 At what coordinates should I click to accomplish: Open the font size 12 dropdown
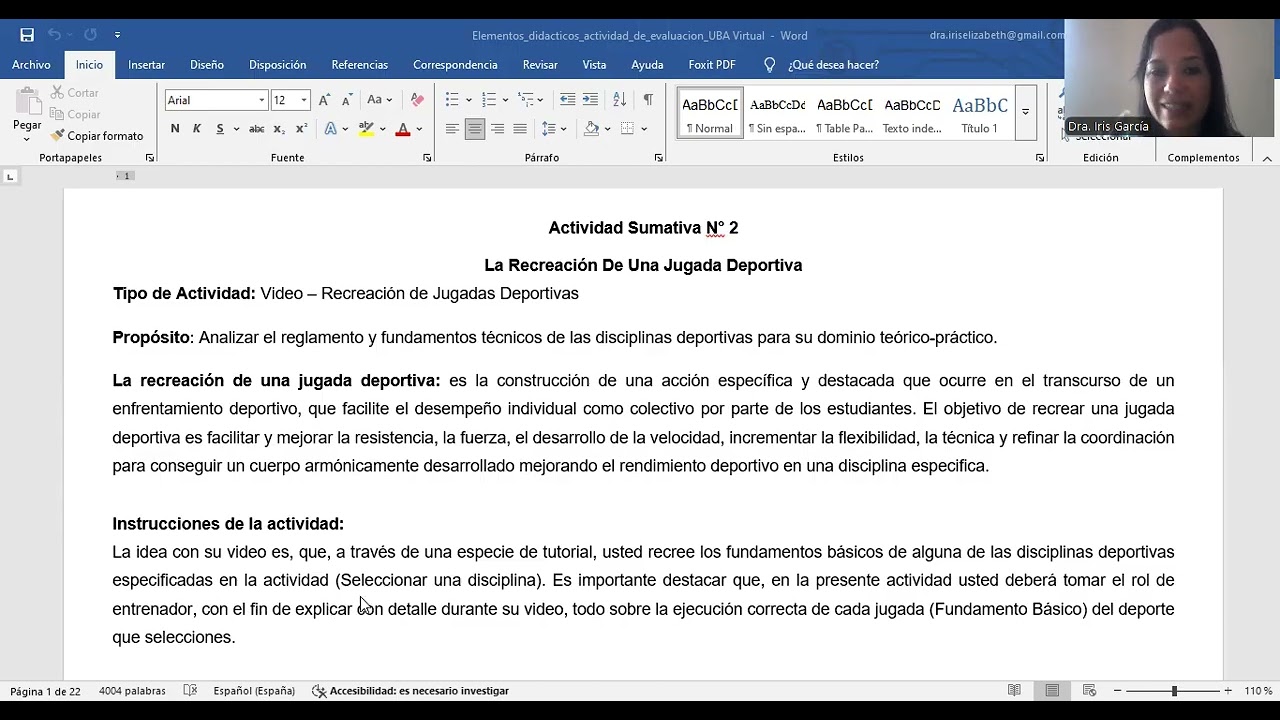(304, 100)
